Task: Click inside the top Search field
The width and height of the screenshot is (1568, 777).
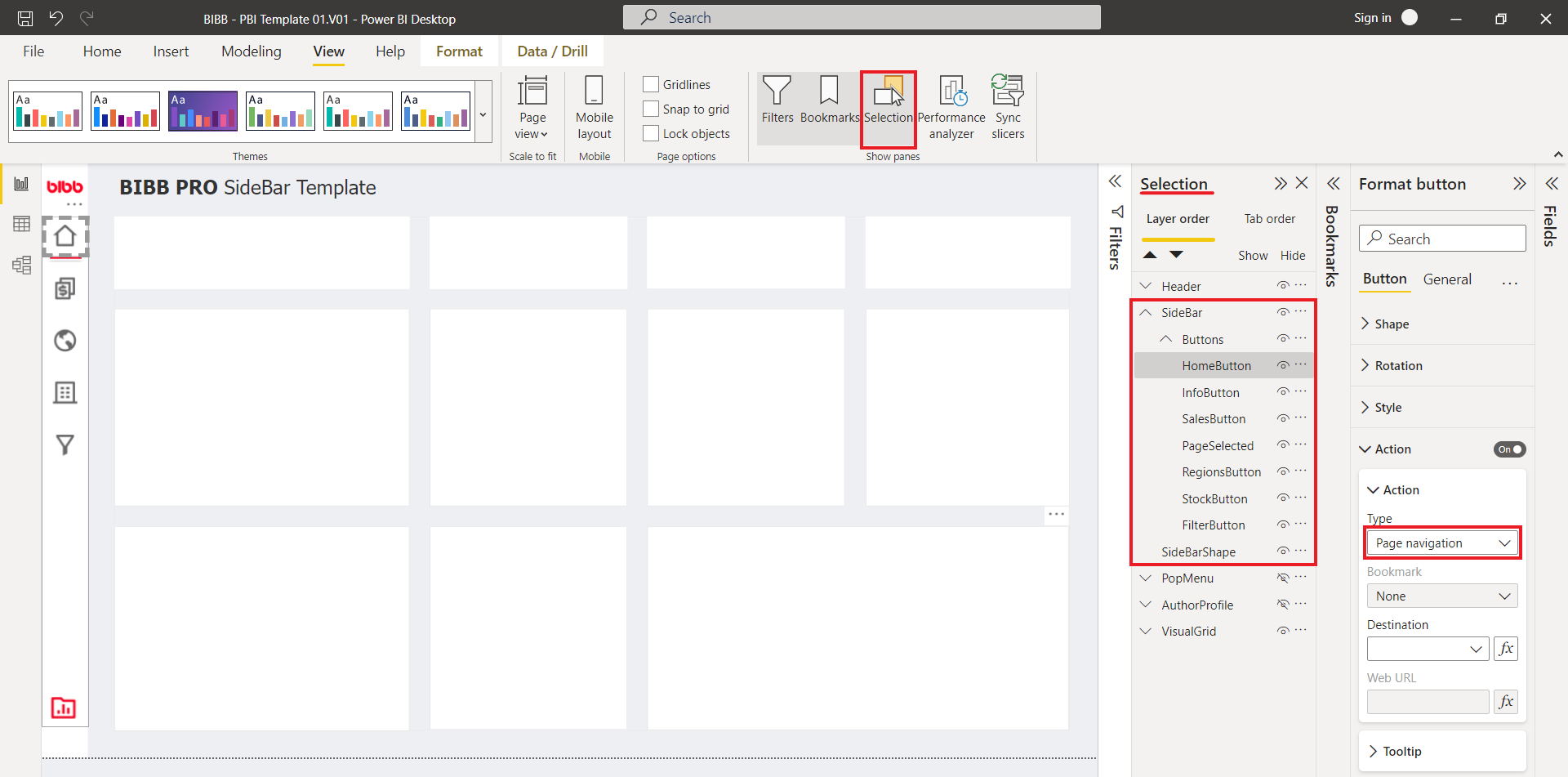Action: click(x=861, y=17)
